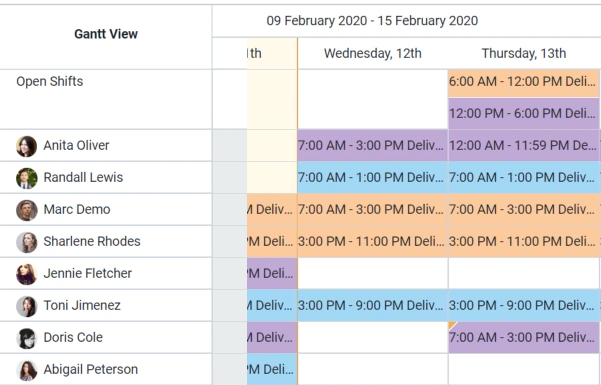This screenshot has height=385, width=601.
Task: Click the Open Shifts row label
Action: [x=49, y=81]
